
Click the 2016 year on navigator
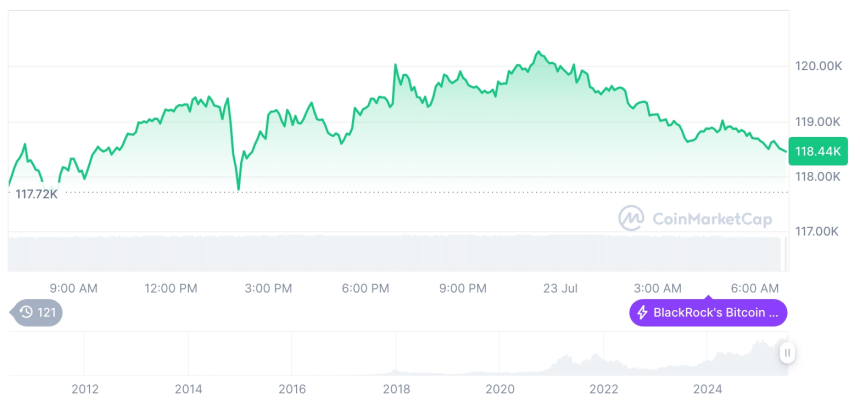(x=292, y=388)
